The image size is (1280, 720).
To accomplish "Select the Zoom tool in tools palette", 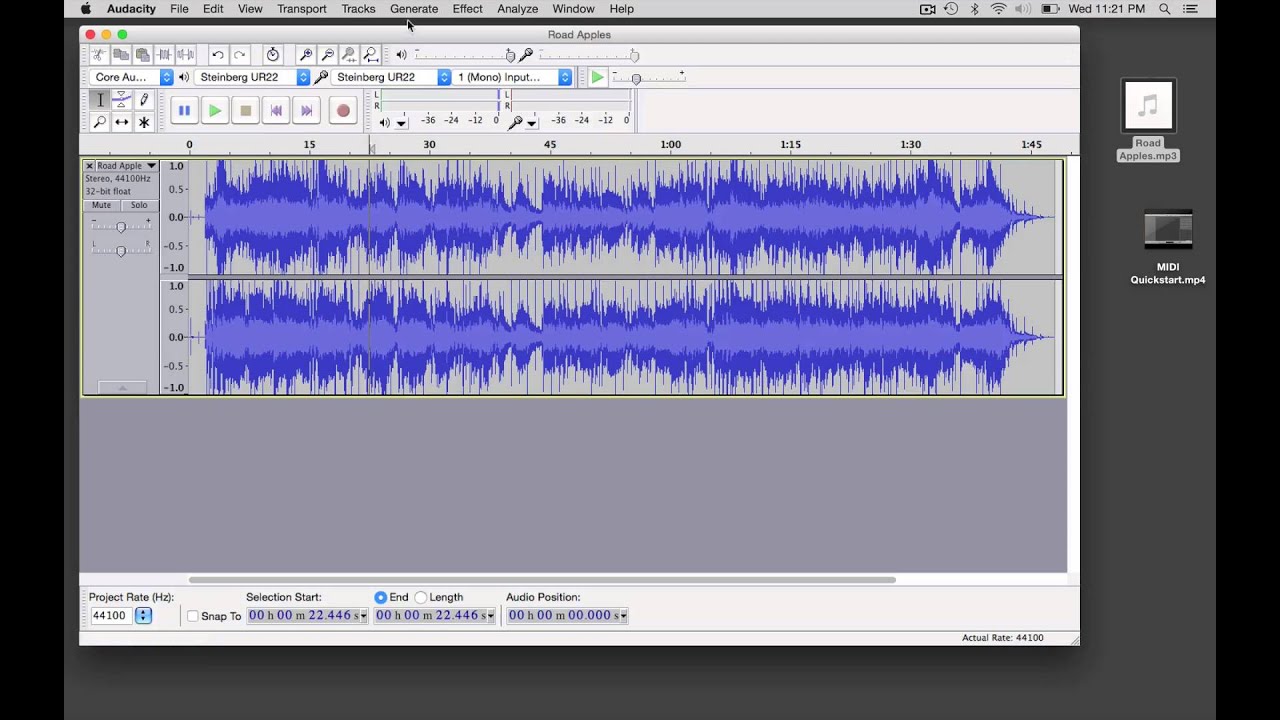I will pyautogui.click(x=100, y=122).
